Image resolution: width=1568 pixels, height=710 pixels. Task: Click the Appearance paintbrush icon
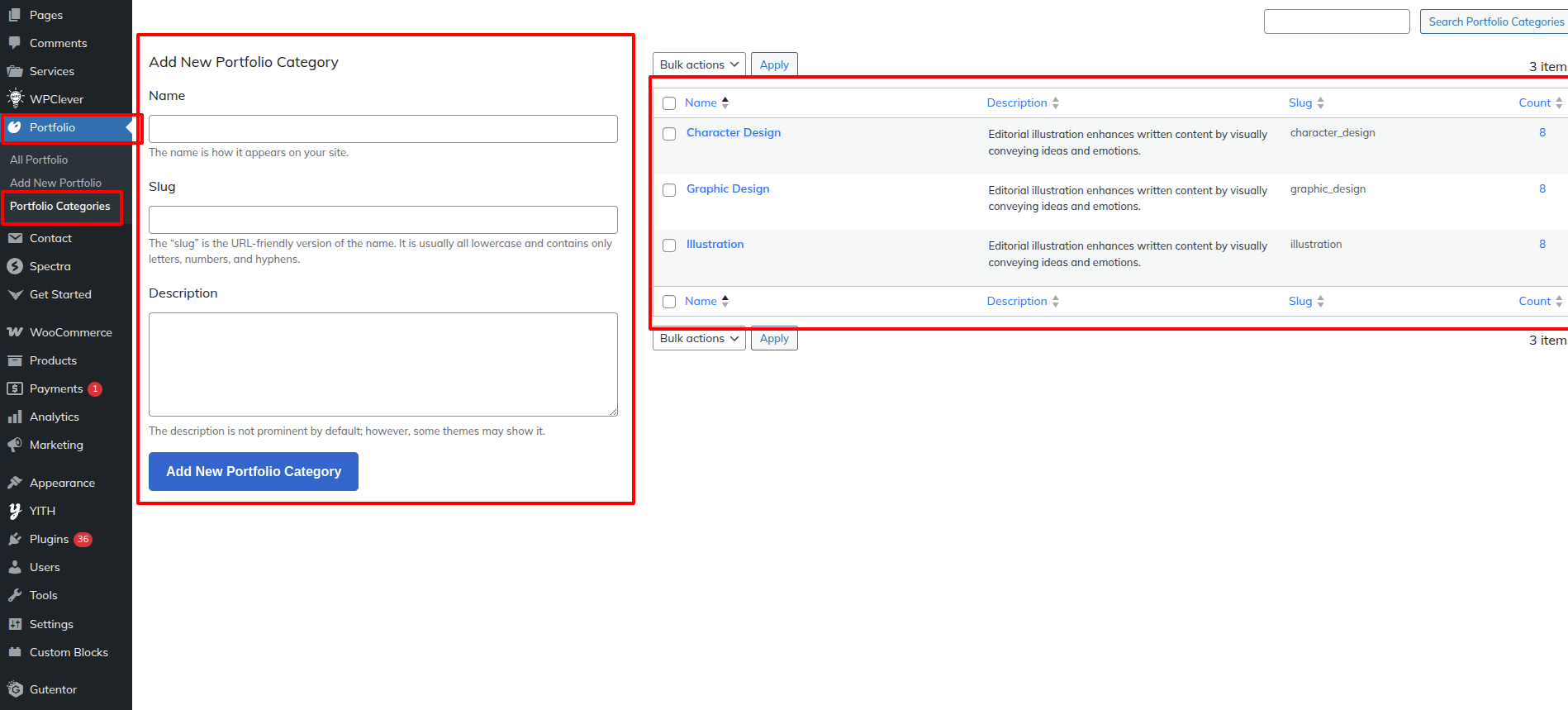pos(15,483)
